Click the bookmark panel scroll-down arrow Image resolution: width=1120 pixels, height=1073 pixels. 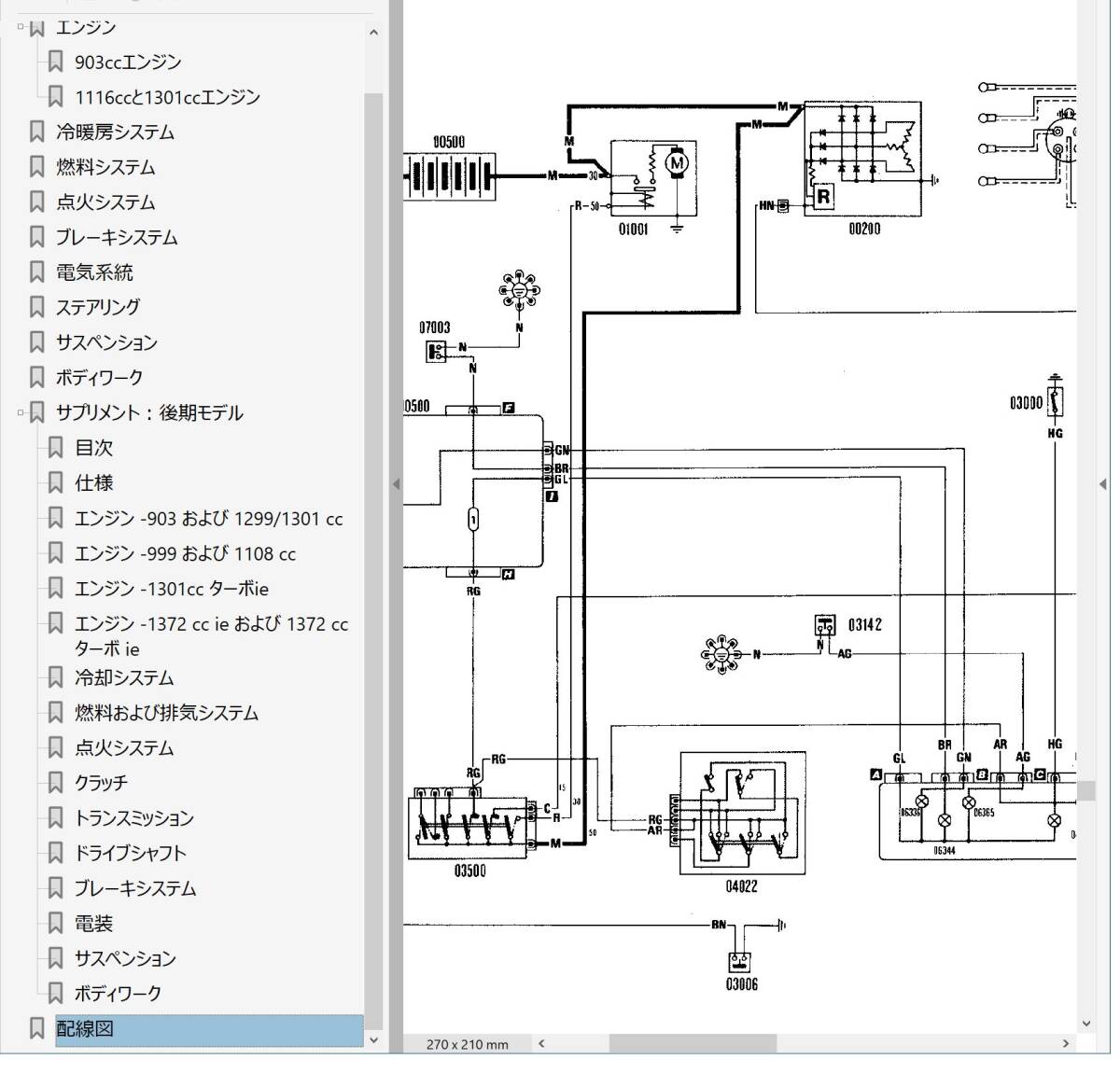click(373, 1039)
